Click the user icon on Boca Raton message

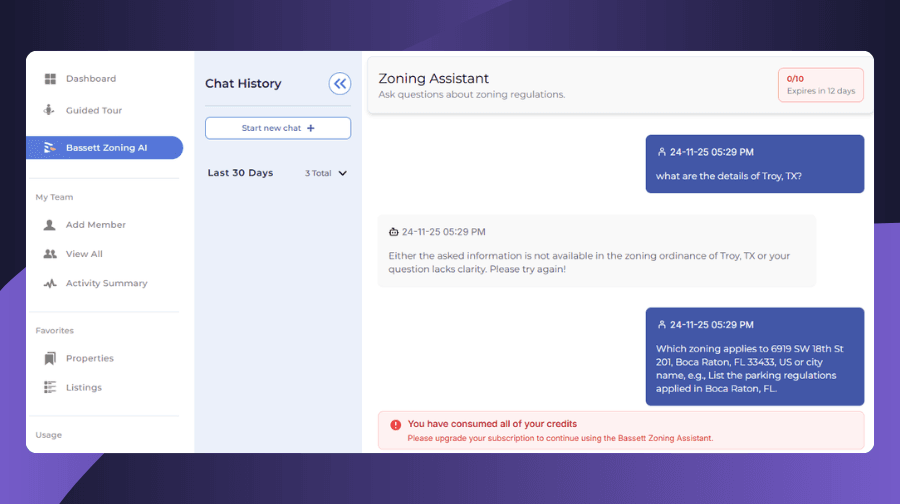click(662, 324)
